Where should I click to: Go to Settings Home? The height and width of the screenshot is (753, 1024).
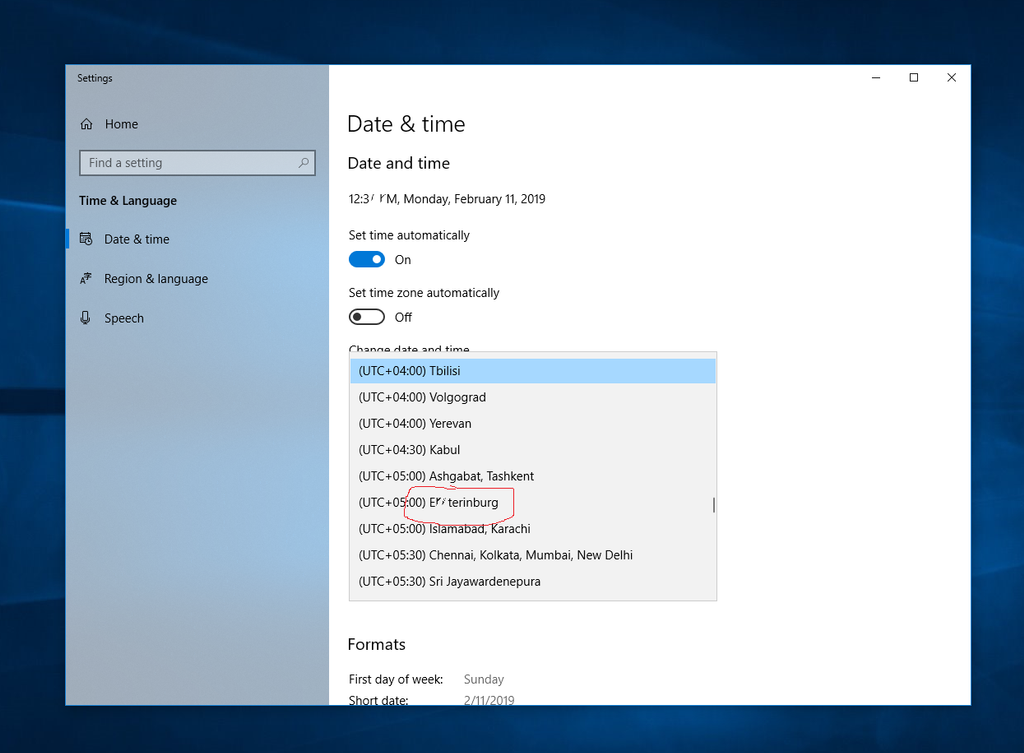point(121,125)
